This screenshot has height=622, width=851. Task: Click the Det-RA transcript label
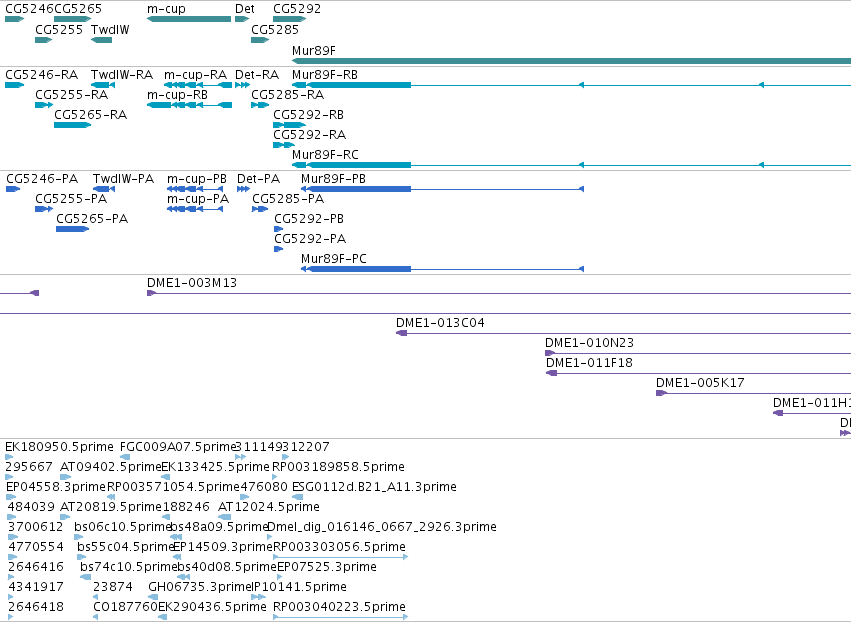257,74
